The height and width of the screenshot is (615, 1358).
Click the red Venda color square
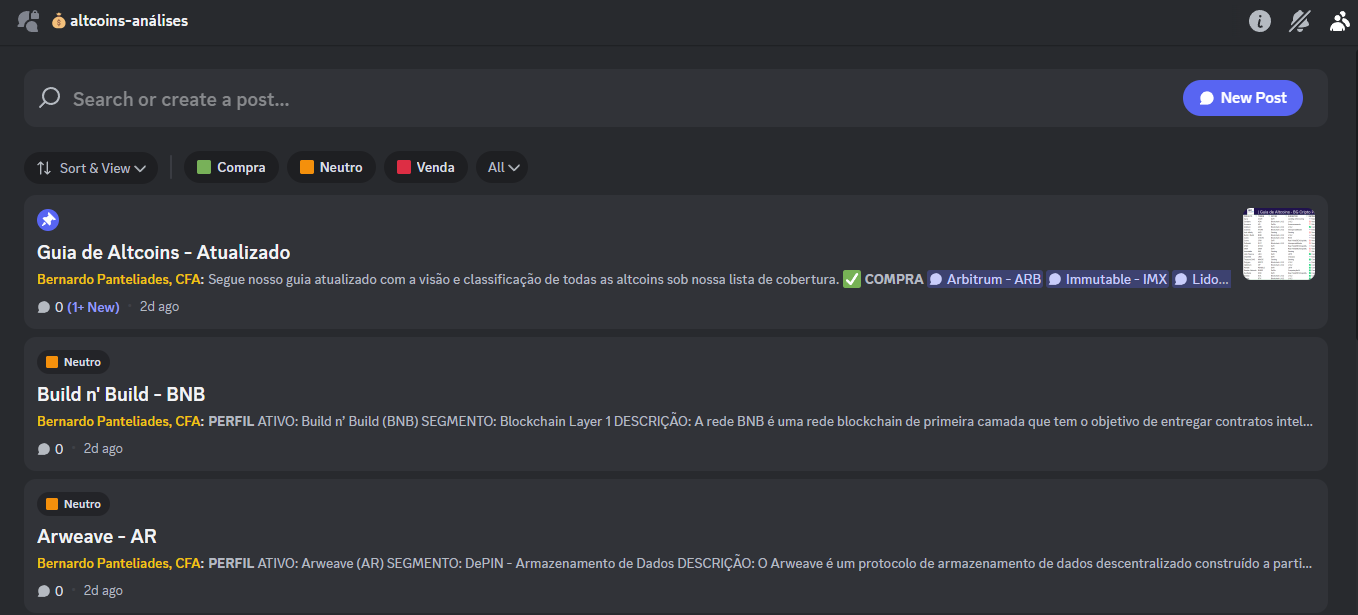pyautogui.click(x=404, y=167)
